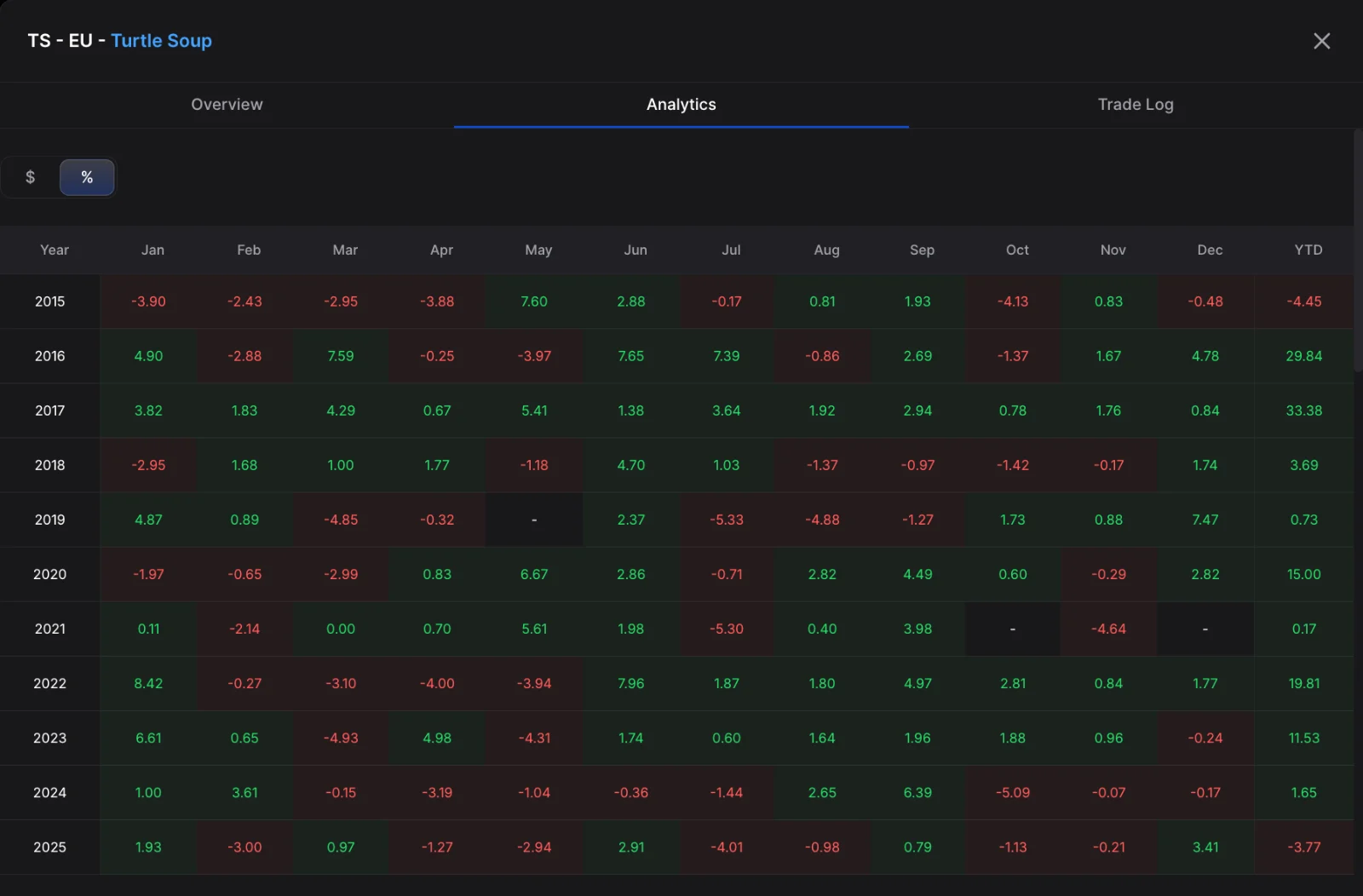The image size is (1363, 896).
Task: Click the Dec column header
Action: pos(1210,250)
